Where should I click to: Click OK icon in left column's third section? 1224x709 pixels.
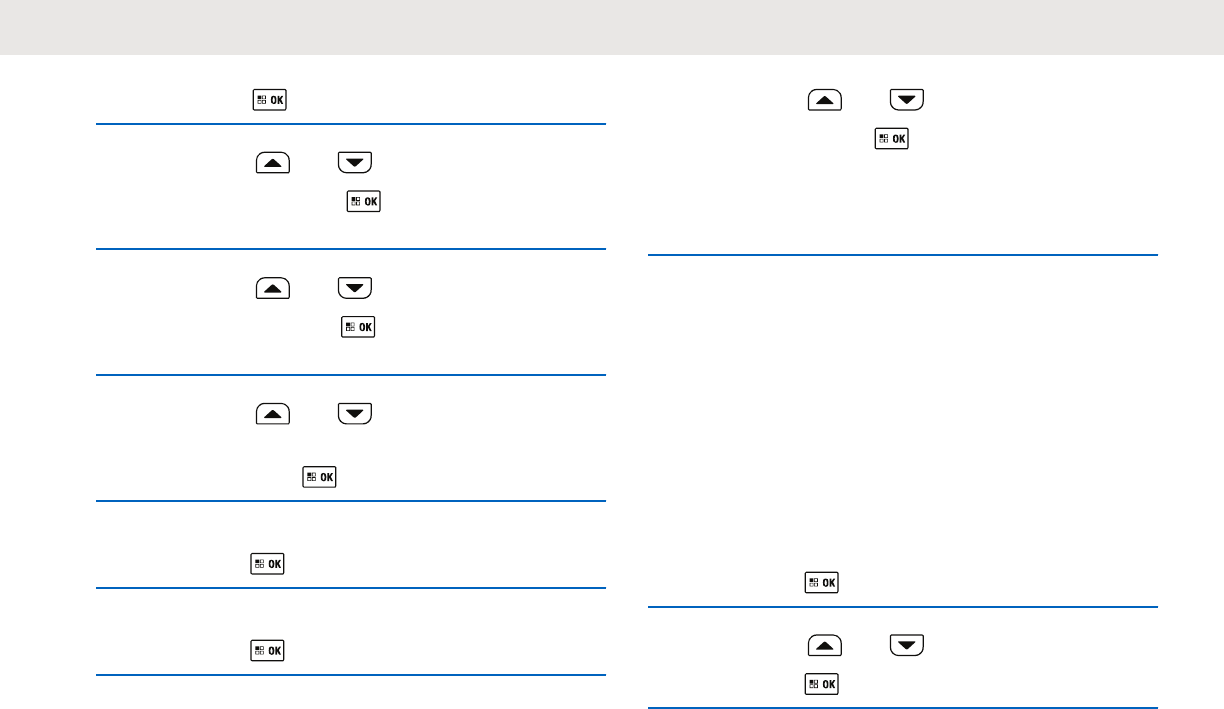(x=358, y=327)
